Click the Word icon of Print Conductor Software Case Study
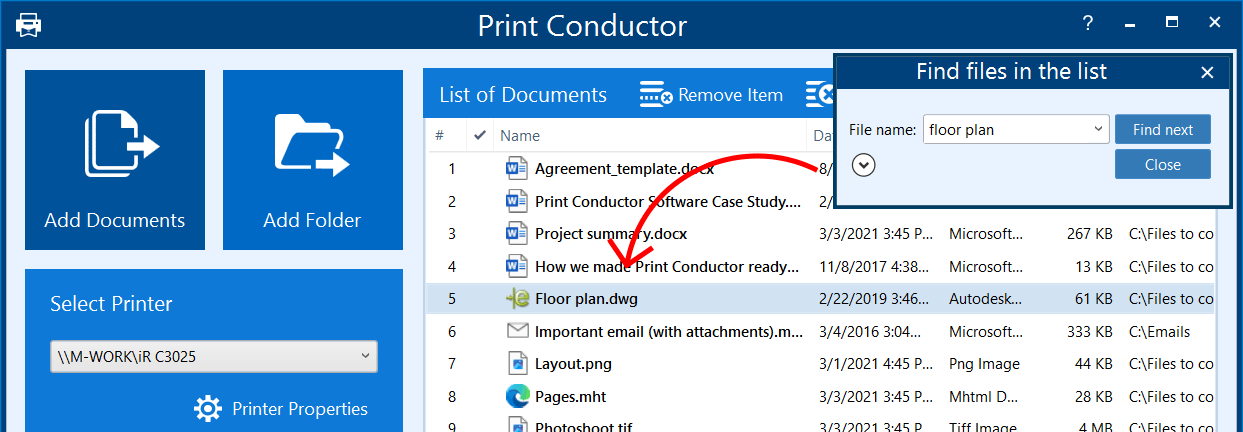This screenshot has height=432, width=1243. coord(516,201)
